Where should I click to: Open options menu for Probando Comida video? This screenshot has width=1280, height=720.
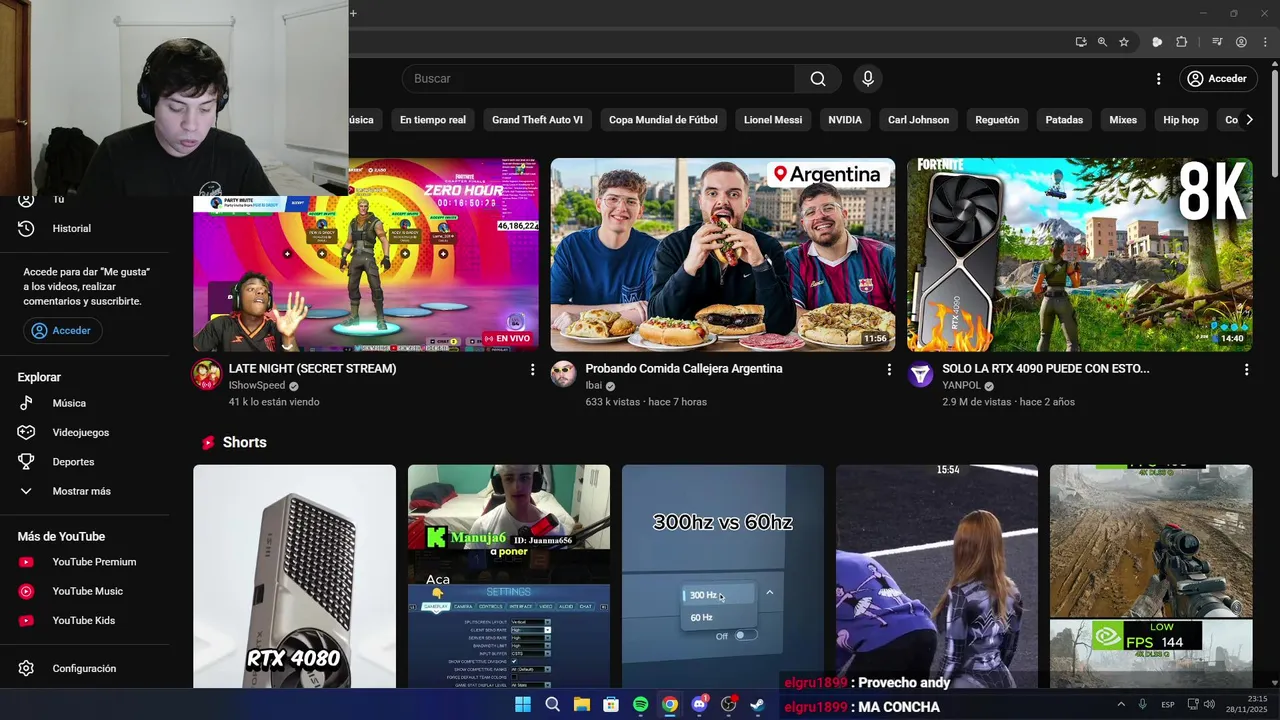coord(889,369)
